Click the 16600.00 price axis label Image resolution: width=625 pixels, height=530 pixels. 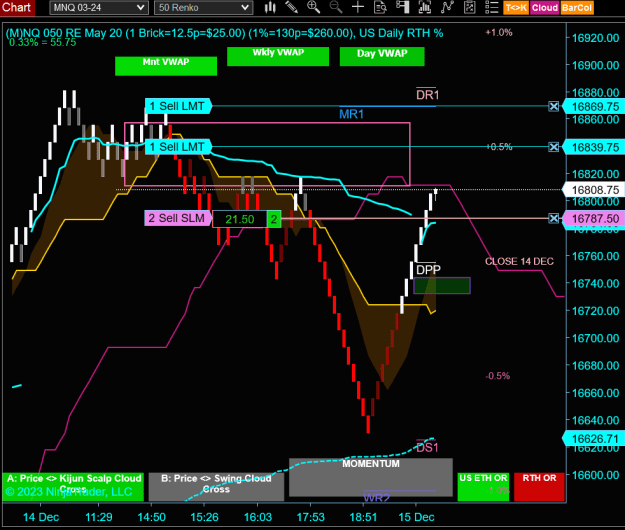tap(595, 475)
